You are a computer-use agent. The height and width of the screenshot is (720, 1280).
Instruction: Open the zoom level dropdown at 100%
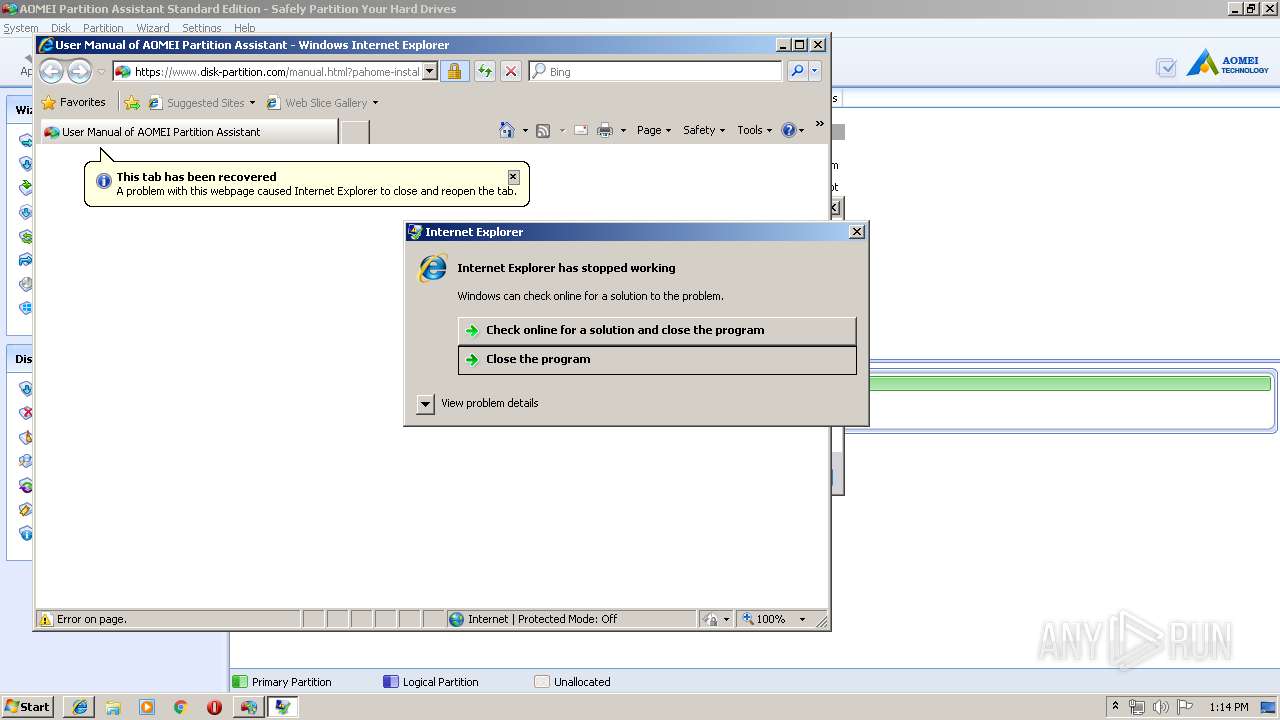click(802, 619)
